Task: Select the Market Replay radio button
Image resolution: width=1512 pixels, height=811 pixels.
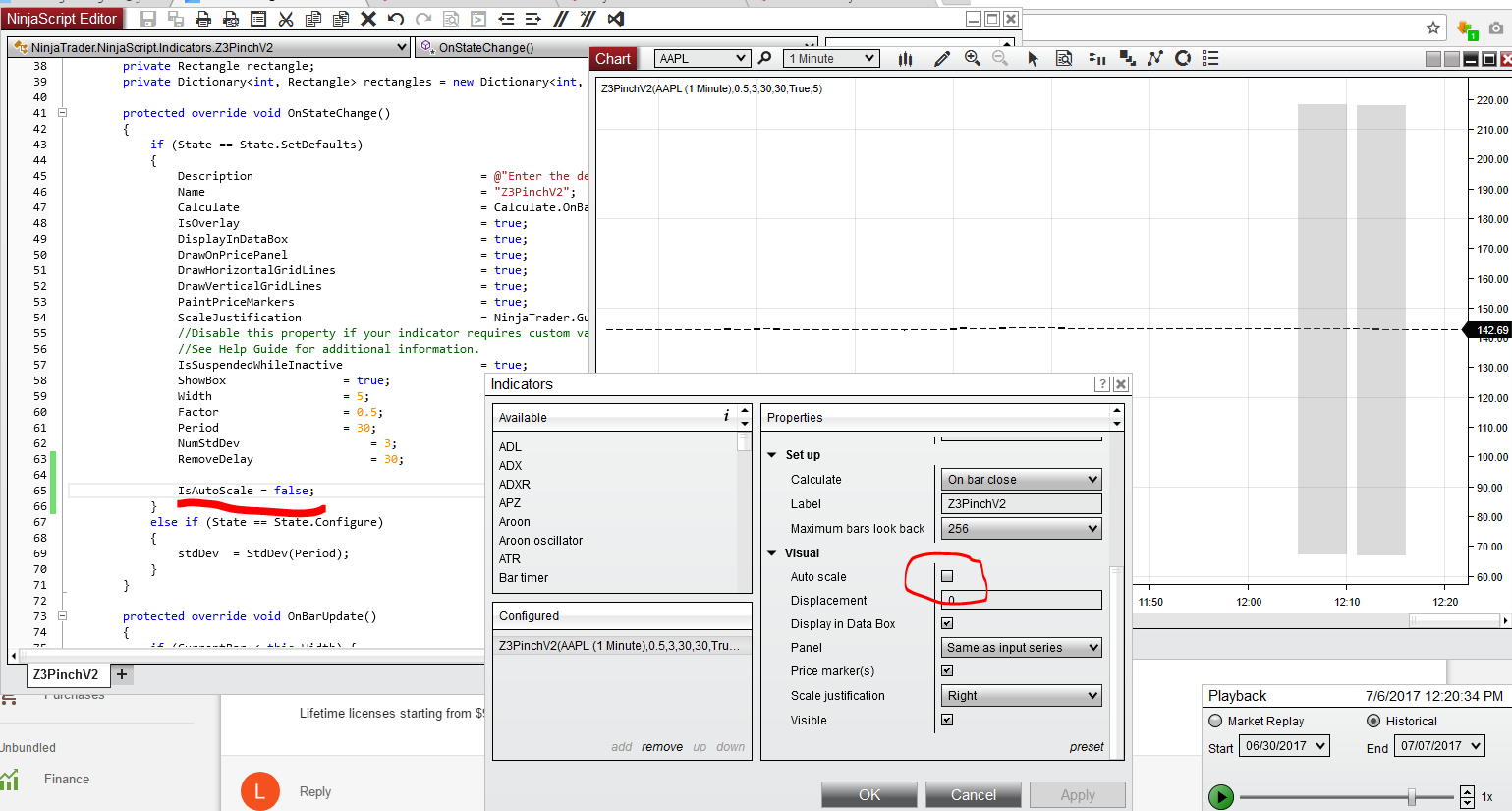Action: (x=1215, y=721)
